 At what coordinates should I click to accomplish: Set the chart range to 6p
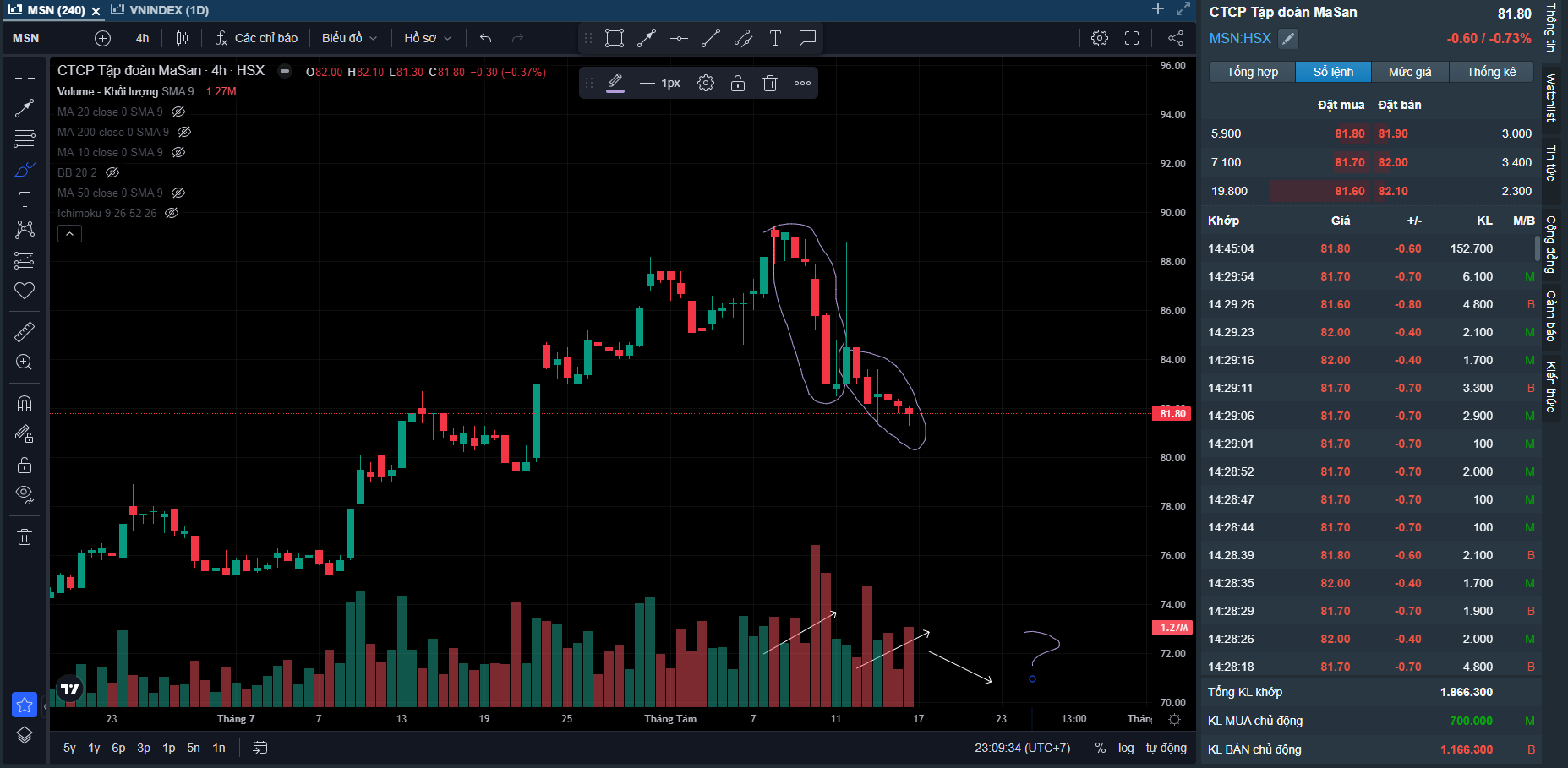118,748
